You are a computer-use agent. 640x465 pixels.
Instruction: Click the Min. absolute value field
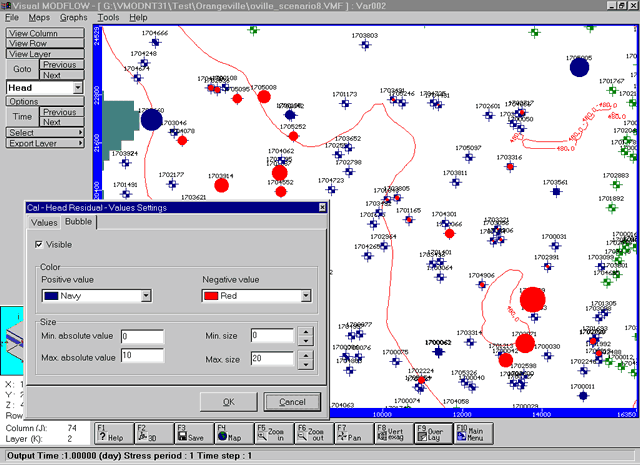(143, 336)
